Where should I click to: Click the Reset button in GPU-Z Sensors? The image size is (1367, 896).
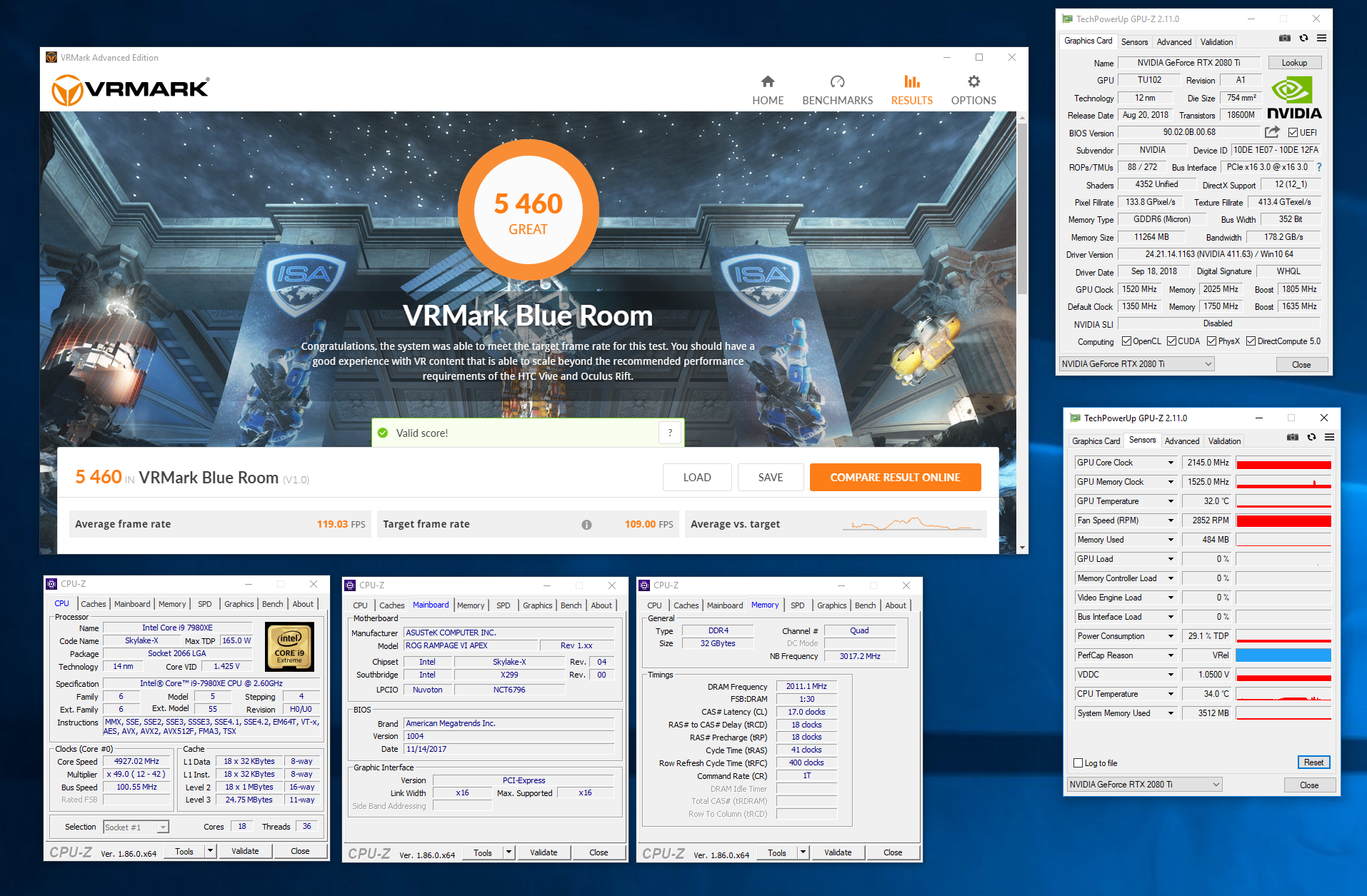coord(1313,762)
